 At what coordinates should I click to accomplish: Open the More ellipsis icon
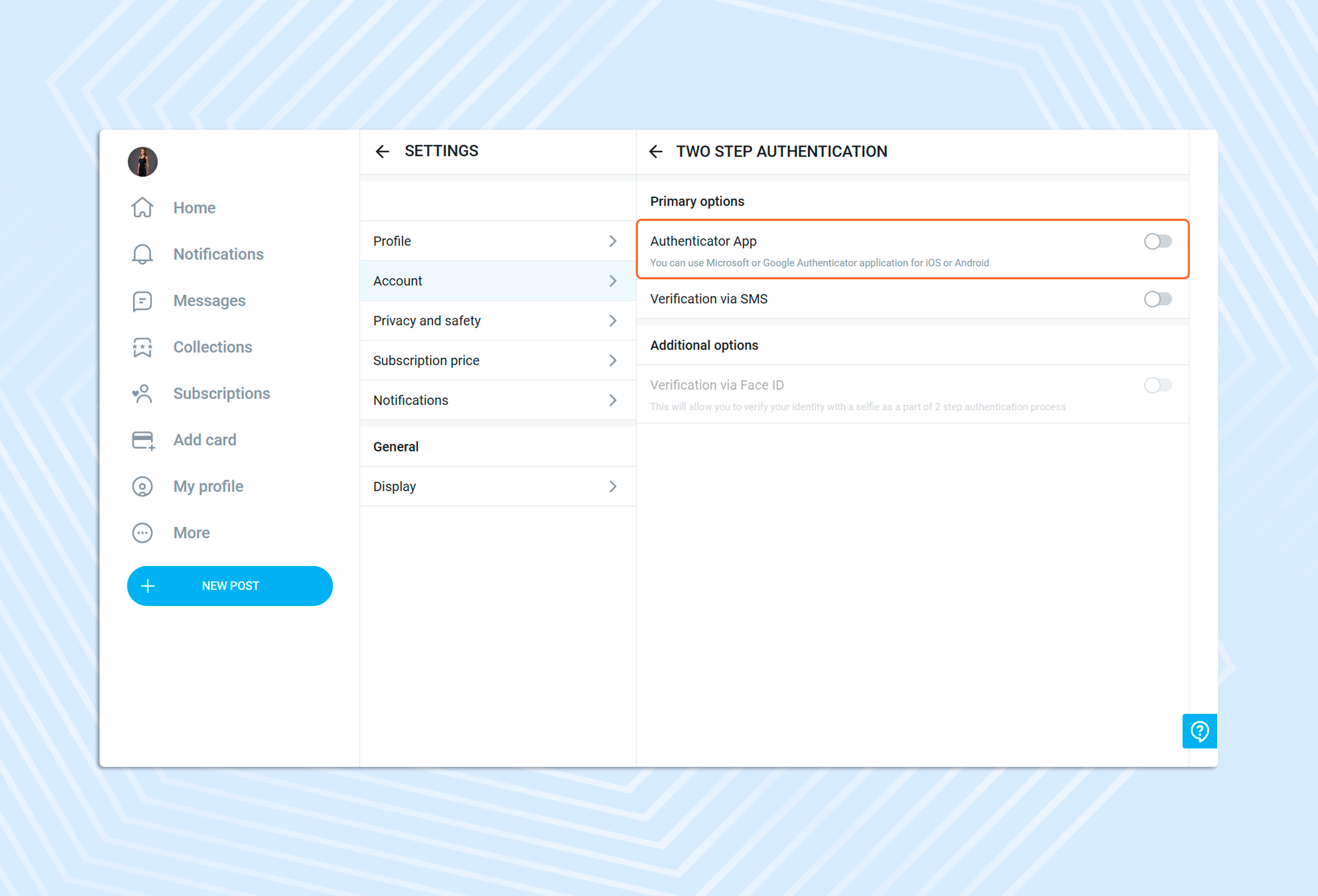[x=142, y=533]
